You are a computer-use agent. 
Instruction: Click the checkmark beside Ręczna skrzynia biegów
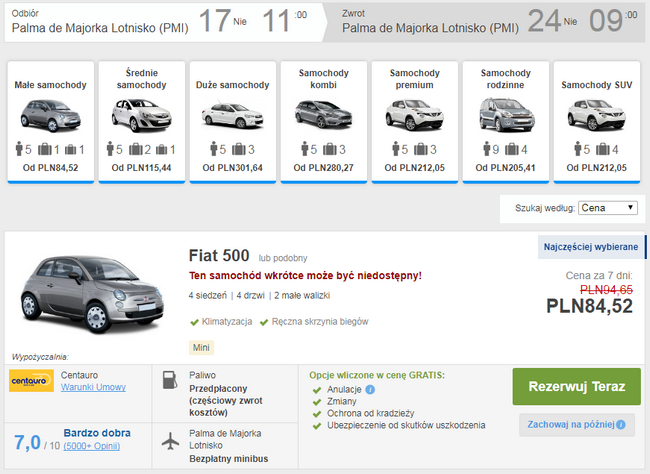(264, 322)
